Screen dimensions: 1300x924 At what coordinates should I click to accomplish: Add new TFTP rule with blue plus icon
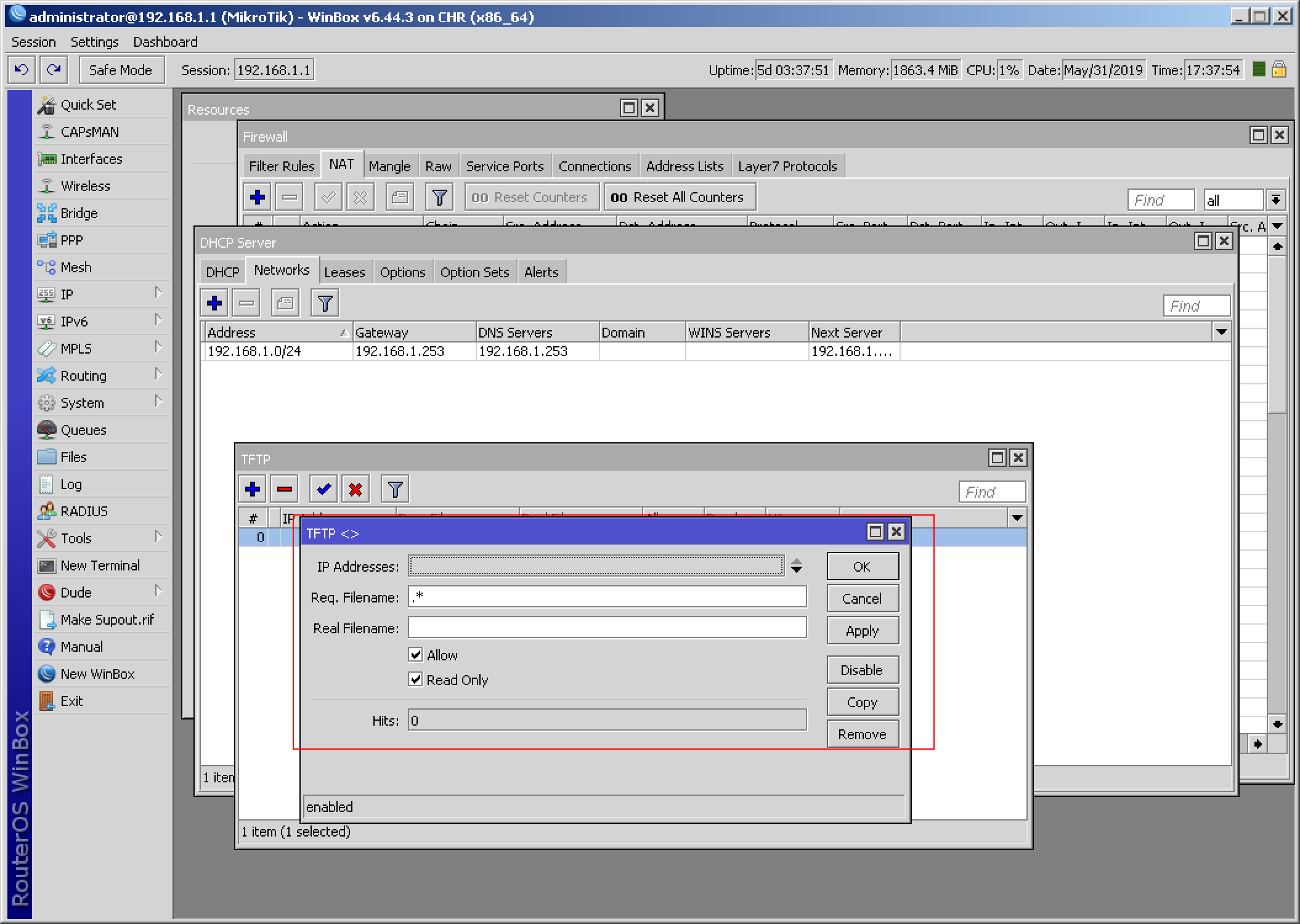[x=253, y=489]
